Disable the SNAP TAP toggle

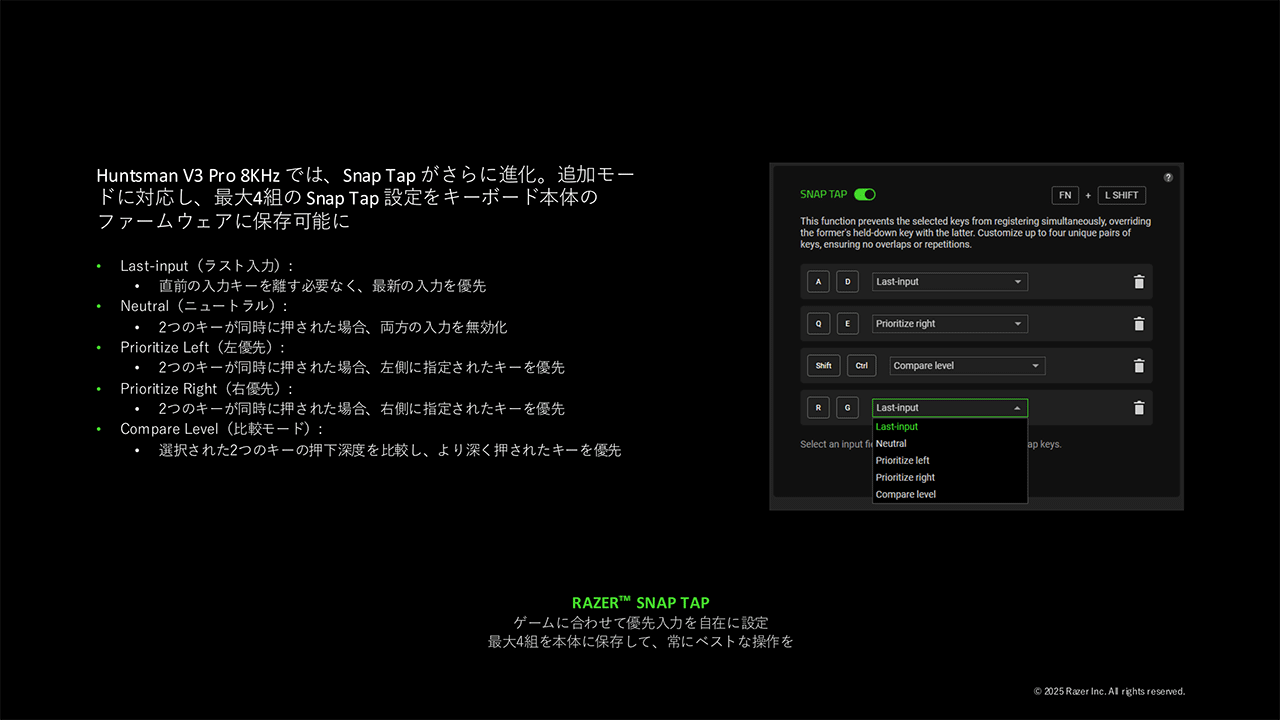(x=866, y=194)
